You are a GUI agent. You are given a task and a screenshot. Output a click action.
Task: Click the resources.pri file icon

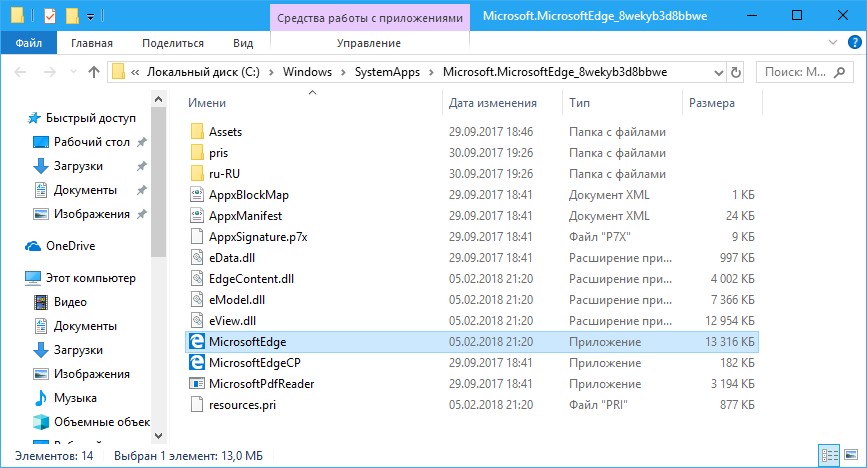point(197,405)
